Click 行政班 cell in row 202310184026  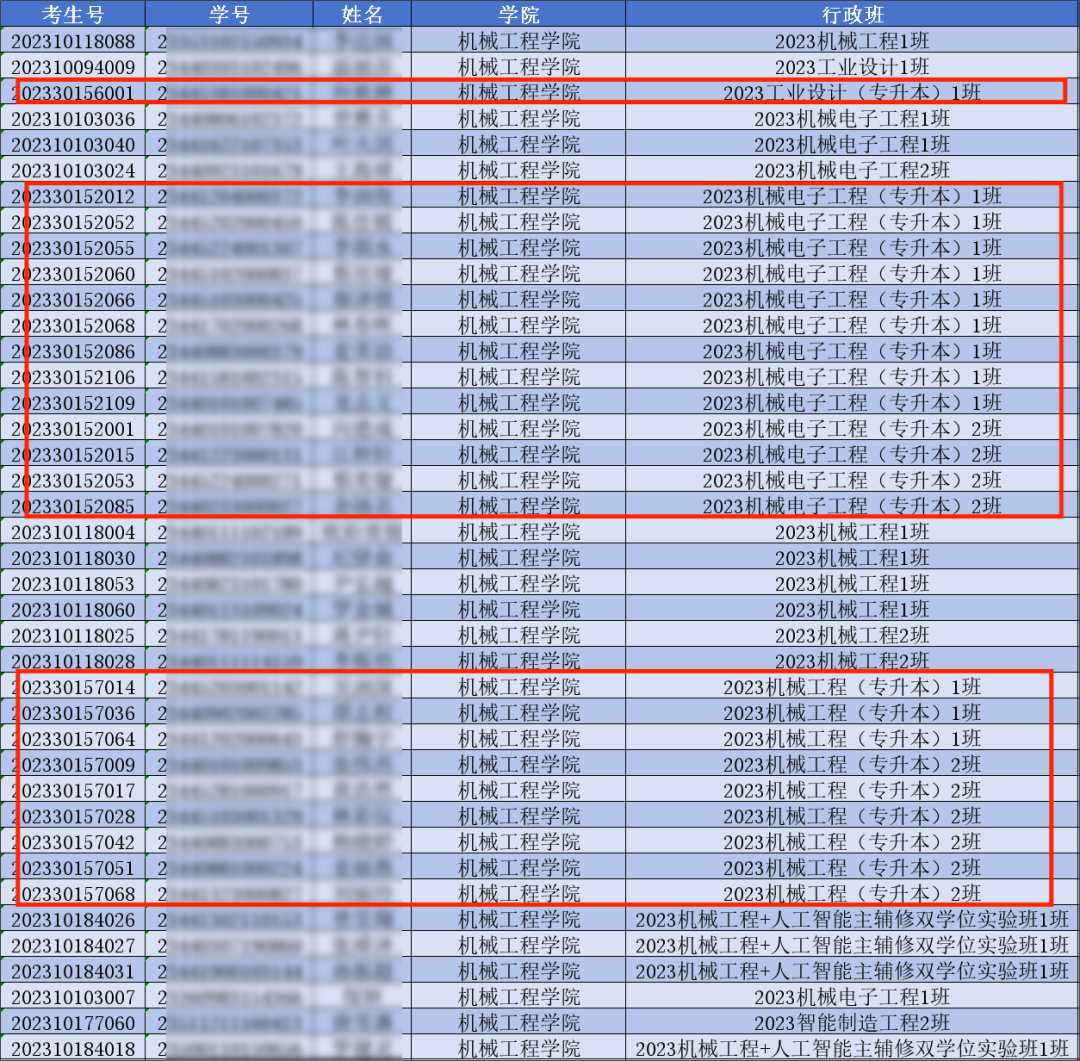tap(853, 919)
